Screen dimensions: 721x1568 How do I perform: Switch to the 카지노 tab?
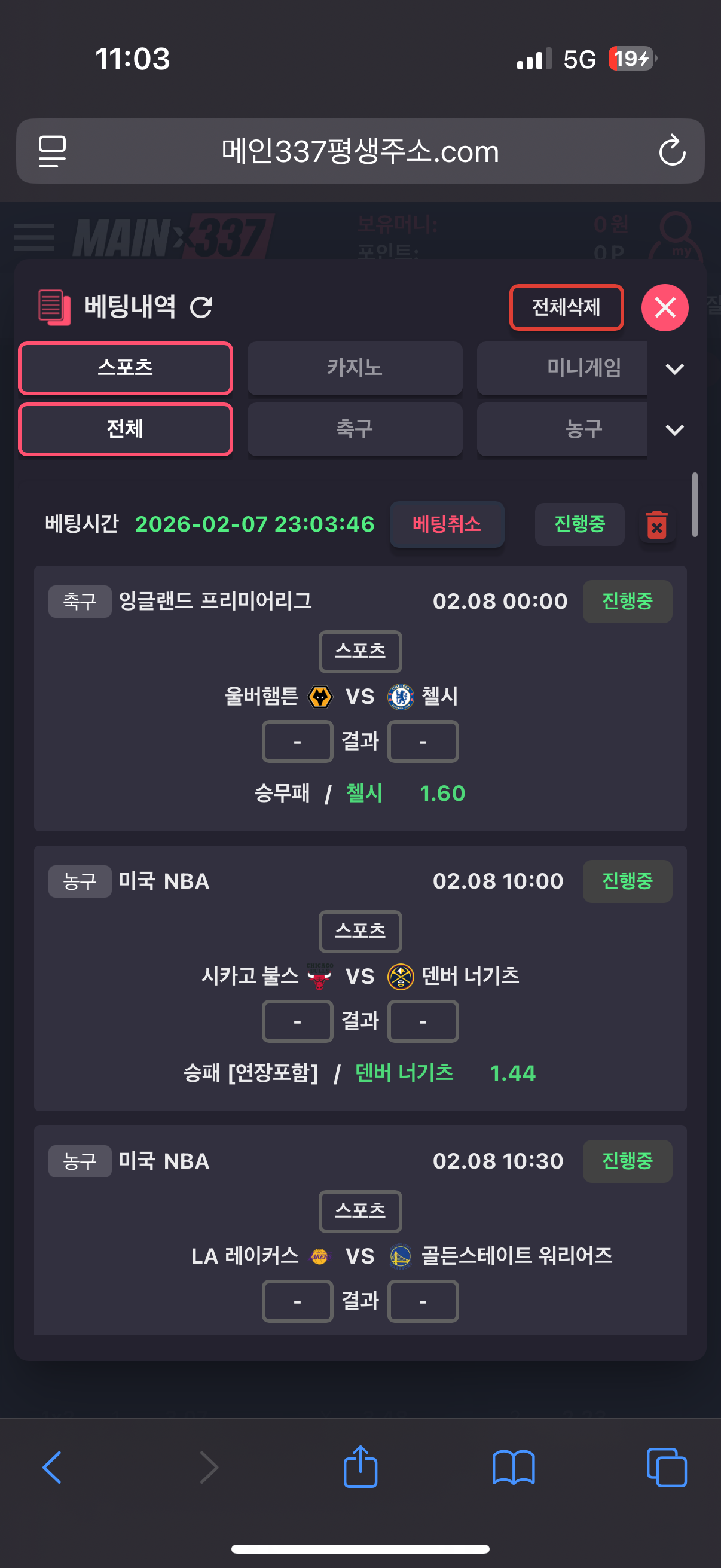pyautogui.click(x=355, y=368)
